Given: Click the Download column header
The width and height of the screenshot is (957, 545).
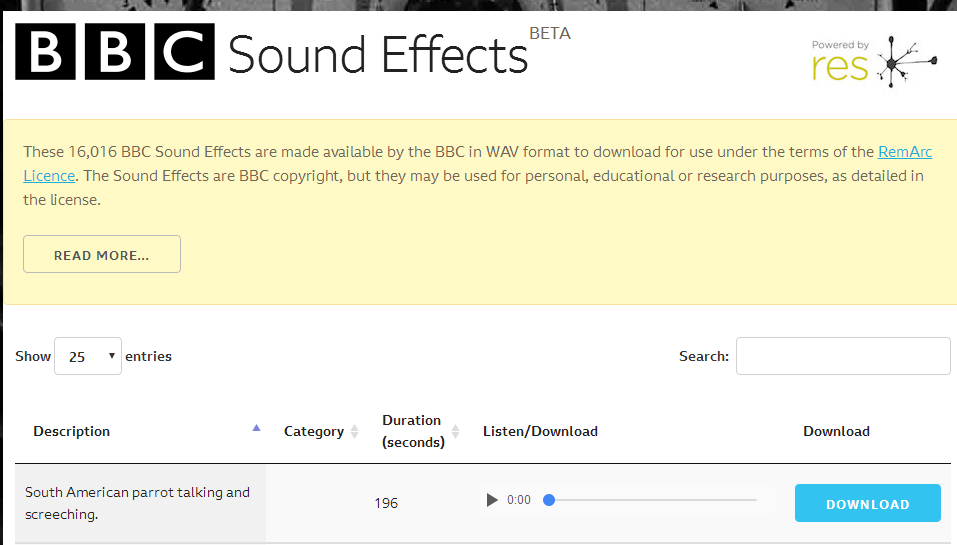Looking at the screenshot, I should pyautogui.click(x=836, y=431).
